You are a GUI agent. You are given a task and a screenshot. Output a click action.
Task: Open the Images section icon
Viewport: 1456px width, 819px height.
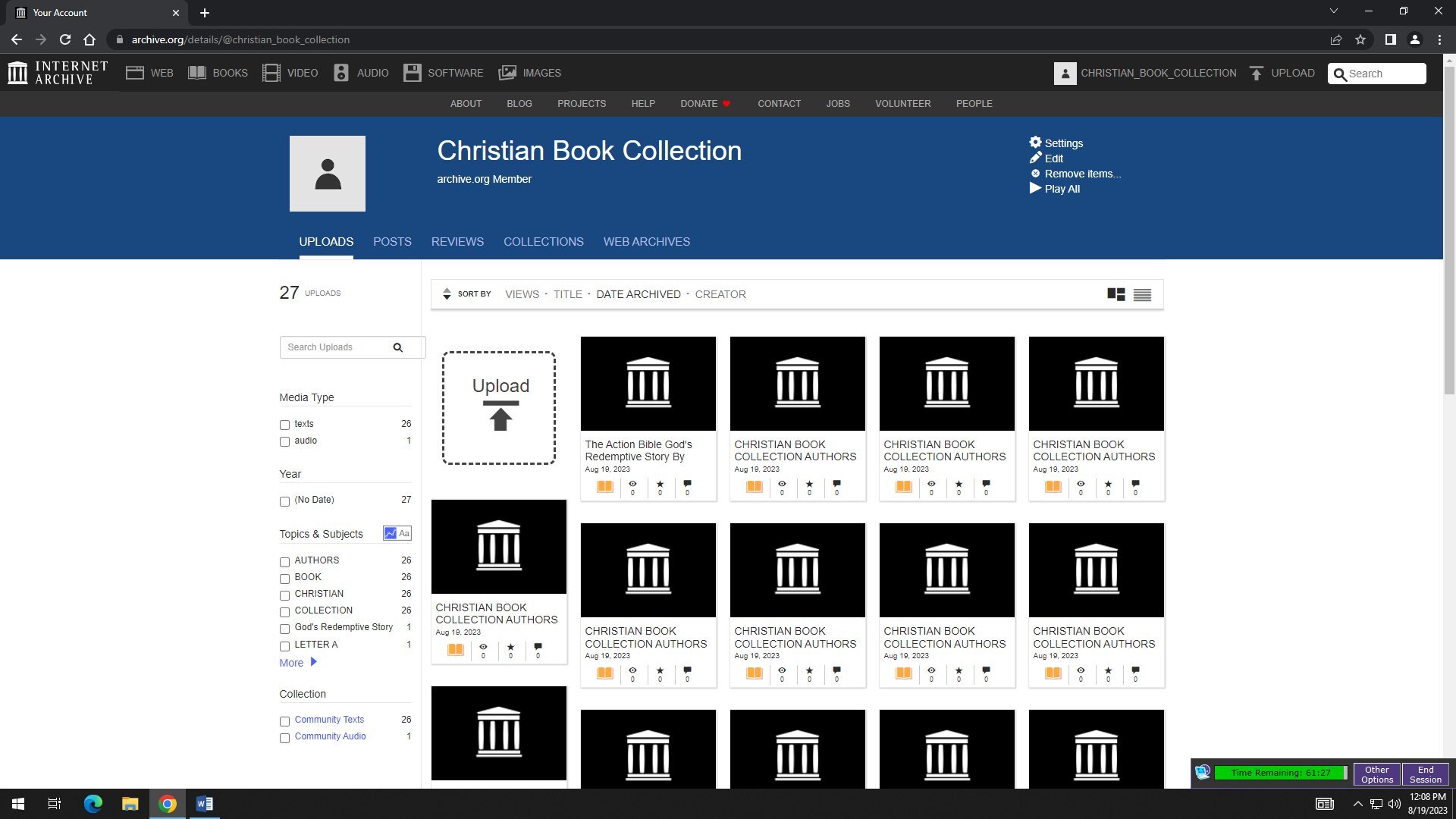point(507,73)
